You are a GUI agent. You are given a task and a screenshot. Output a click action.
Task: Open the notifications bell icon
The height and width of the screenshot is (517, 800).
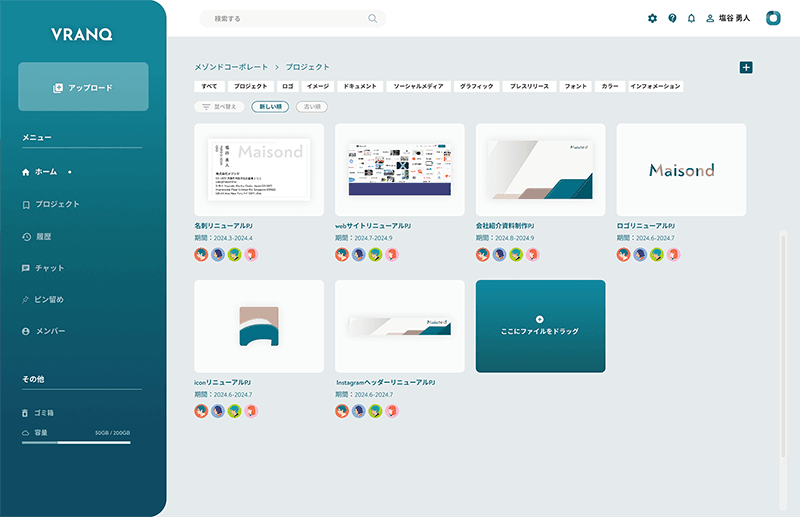pyautogui.click(x=691, y=18)
